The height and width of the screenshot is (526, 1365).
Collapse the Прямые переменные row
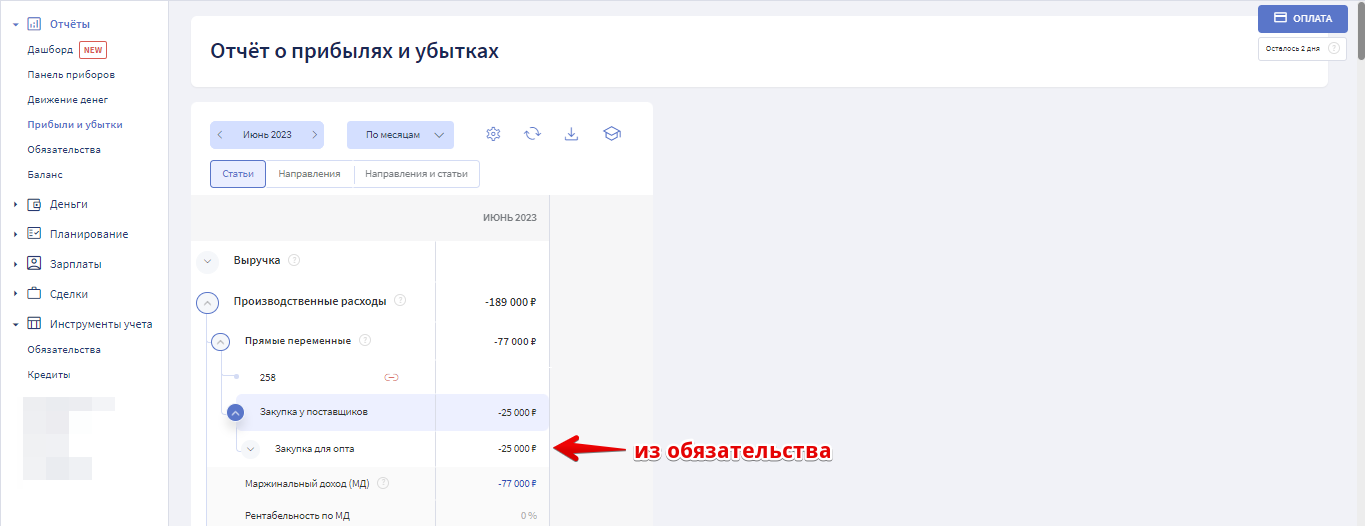pos(222,342)
